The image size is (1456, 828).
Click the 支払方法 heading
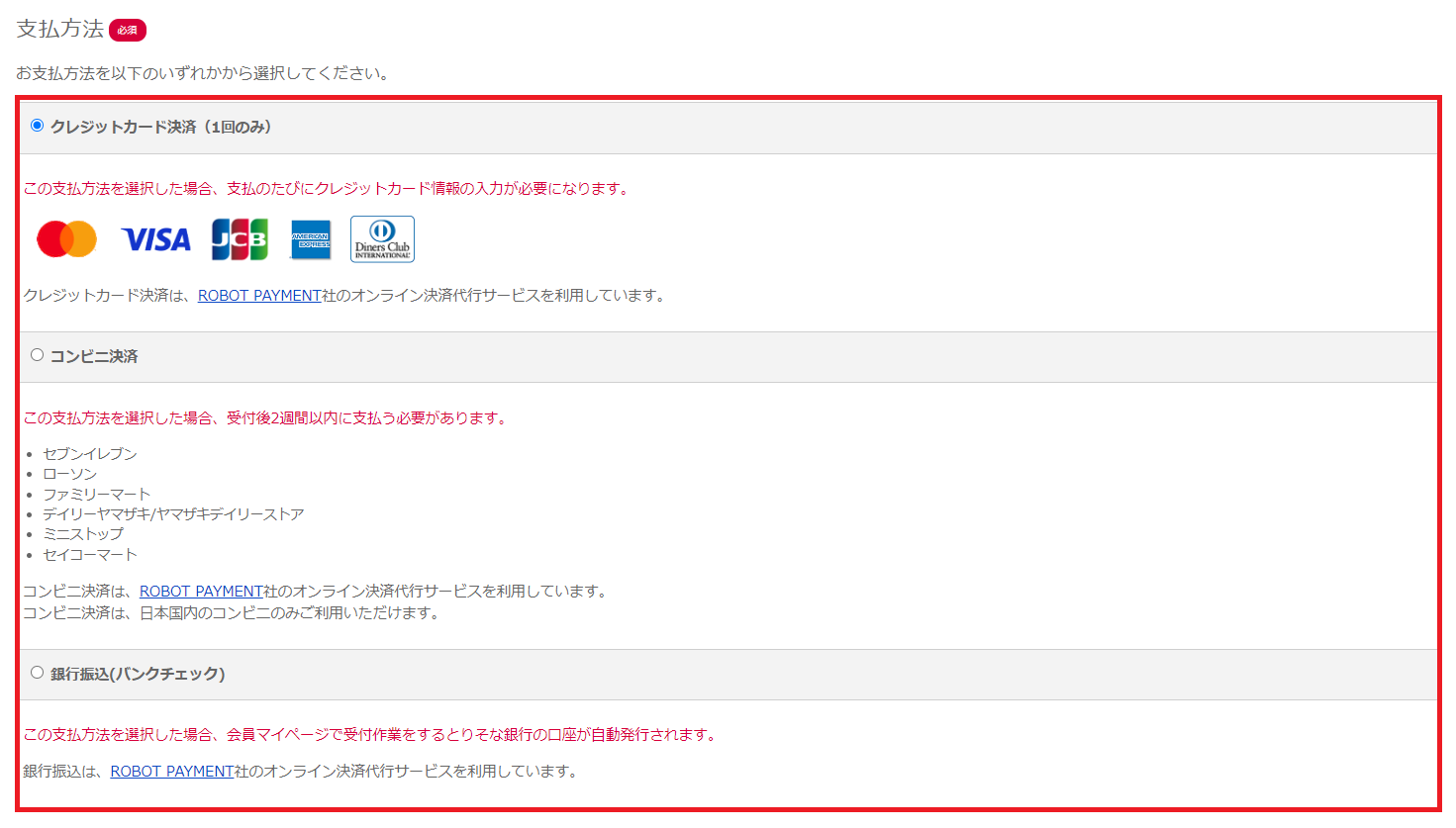pyautogui.click(x=59, y=29)
